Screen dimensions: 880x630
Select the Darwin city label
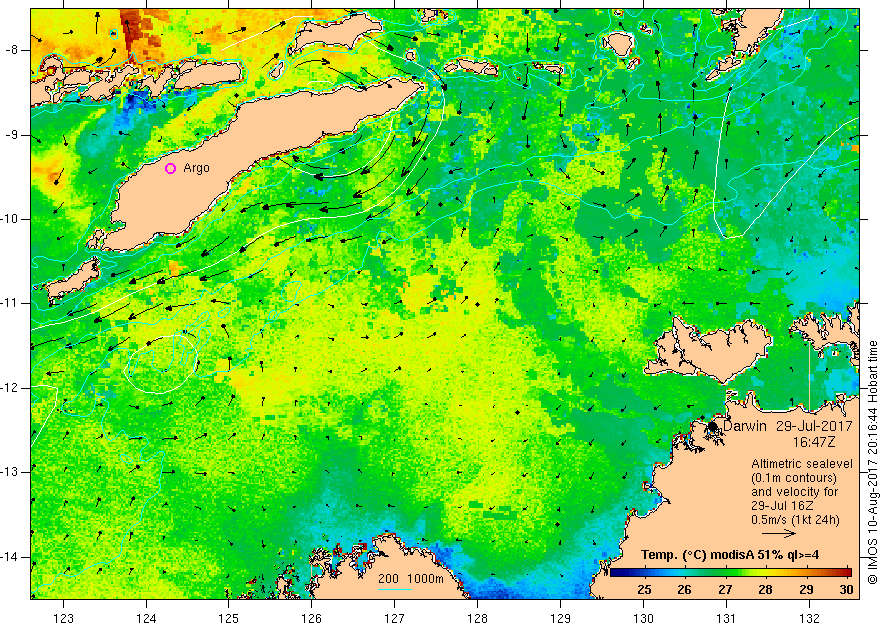(745, 426)
